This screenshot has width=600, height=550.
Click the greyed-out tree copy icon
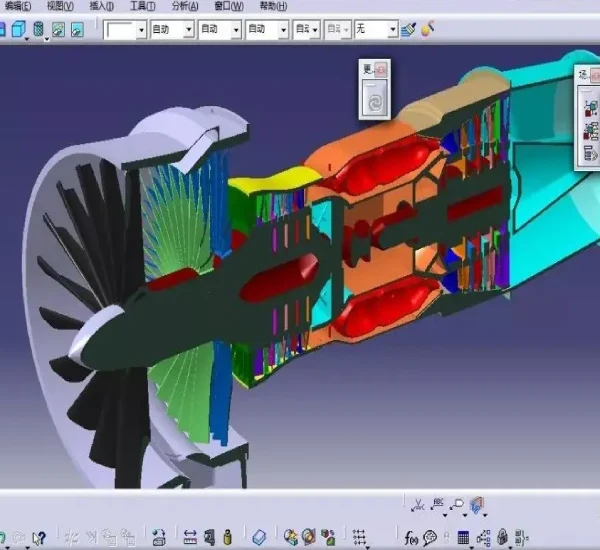click(x=109, y=537)
